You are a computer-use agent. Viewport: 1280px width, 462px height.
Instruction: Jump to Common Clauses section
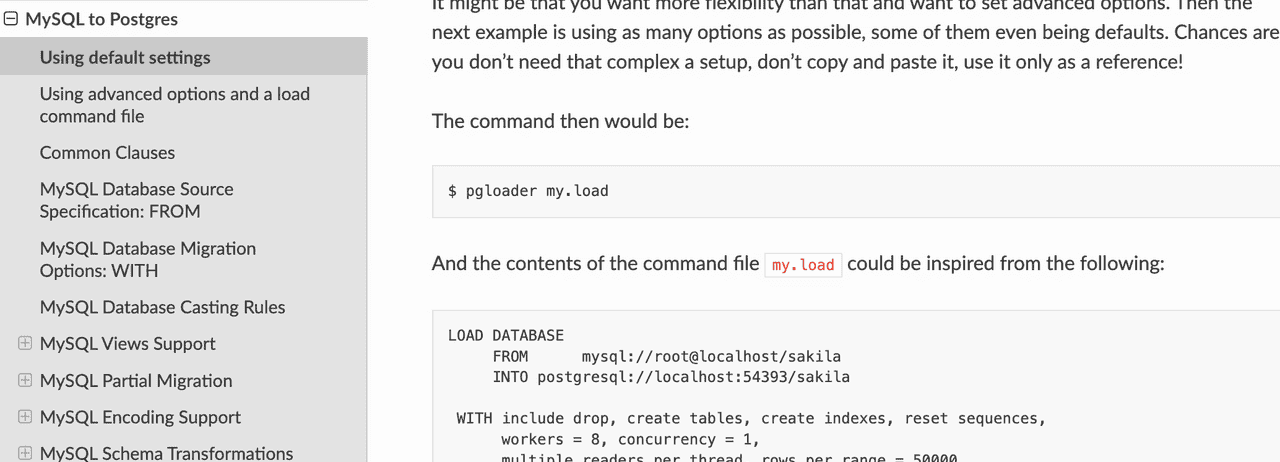[x=107, y=153]
